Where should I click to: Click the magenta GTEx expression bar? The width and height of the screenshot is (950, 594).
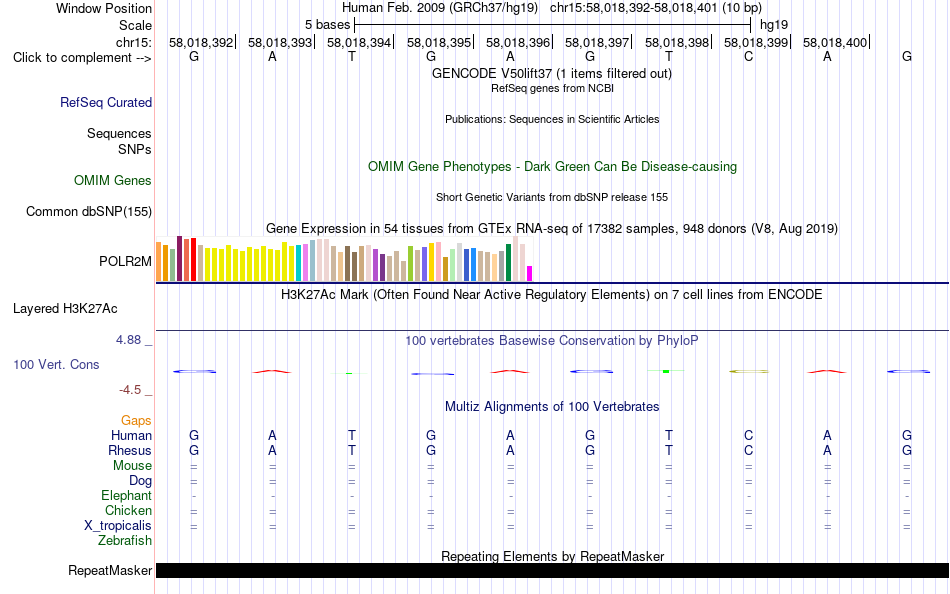point(530,273)
